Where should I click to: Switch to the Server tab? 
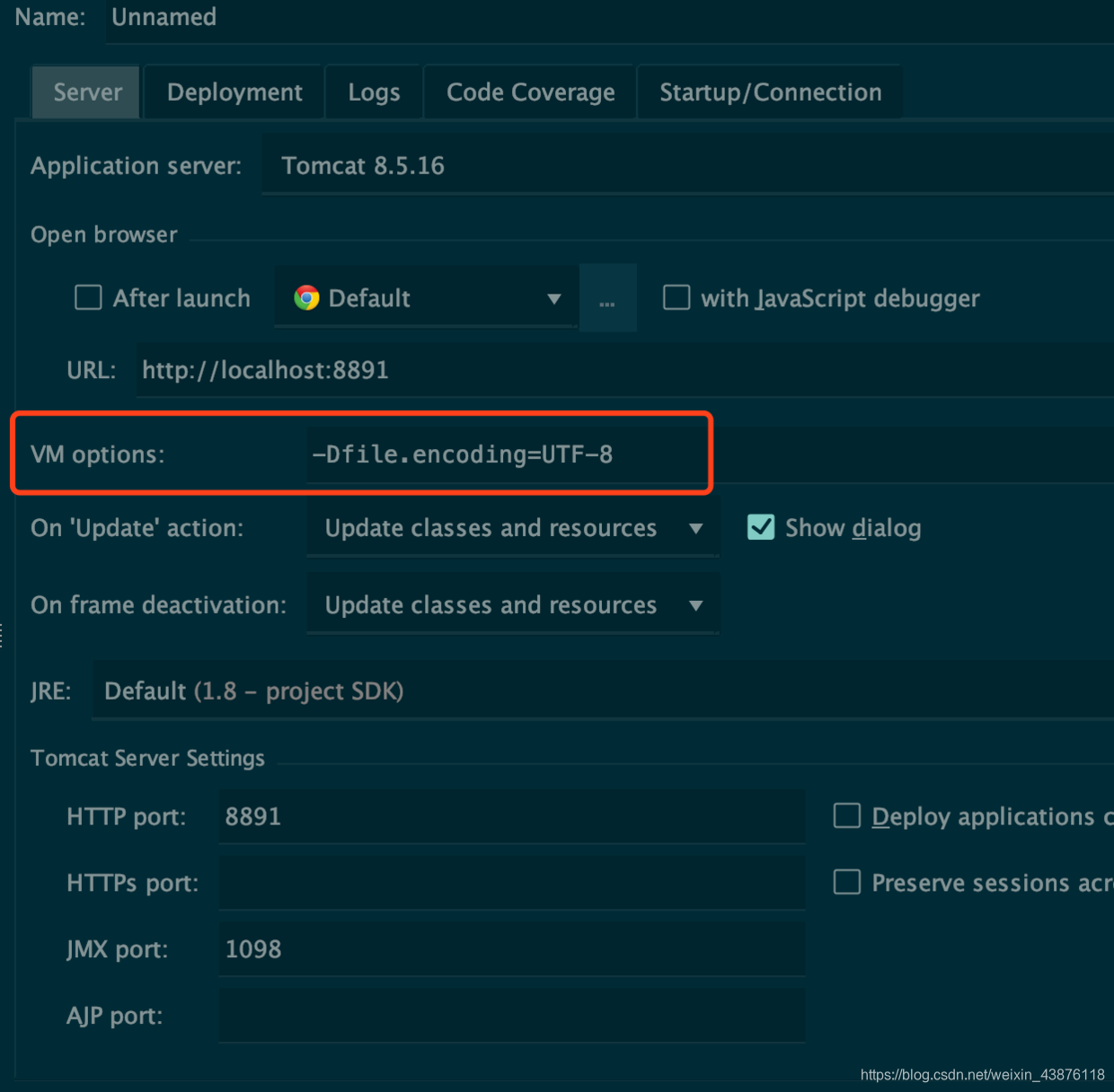(x=87, y=92)
